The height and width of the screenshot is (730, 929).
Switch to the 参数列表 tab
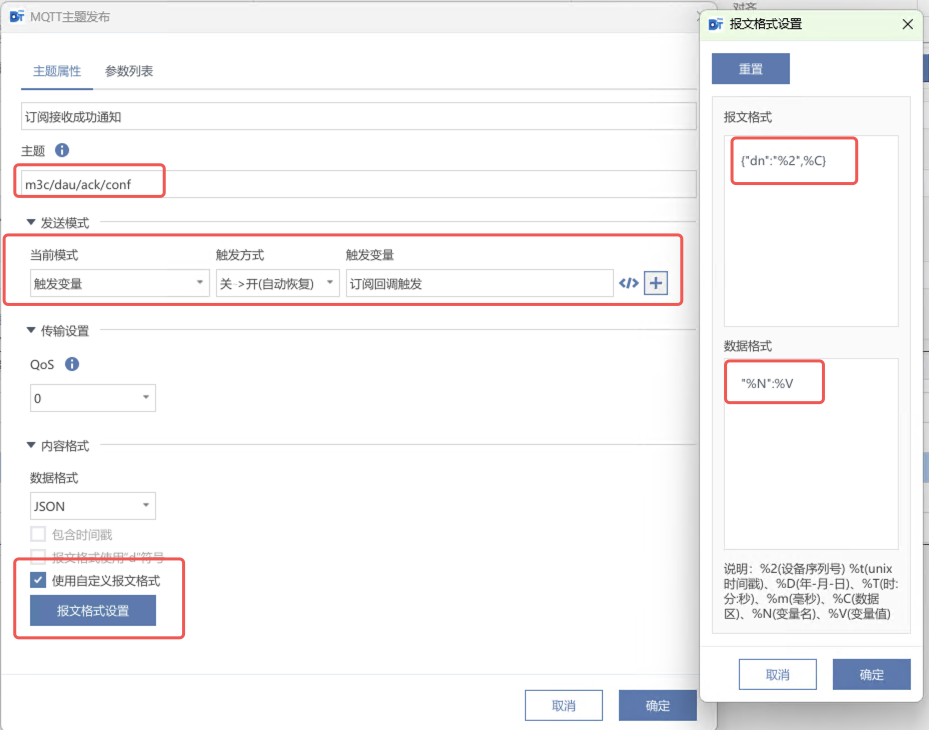point(129,71)
